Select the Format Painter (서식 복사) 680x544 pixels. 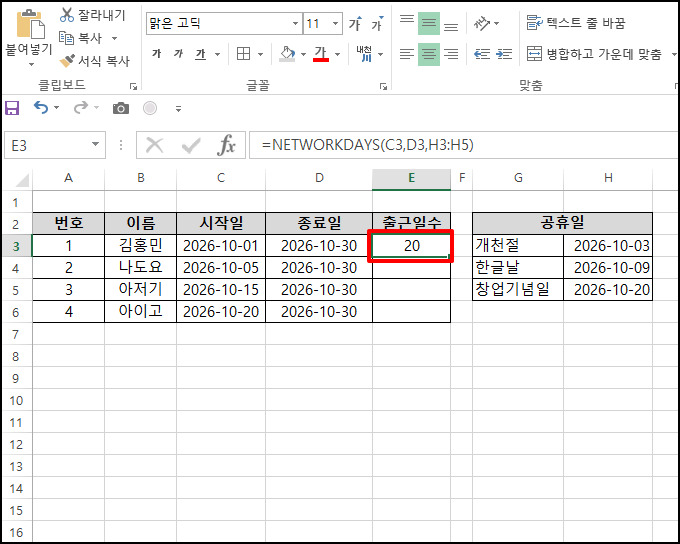pyautogui.click(x=95, y=61)
